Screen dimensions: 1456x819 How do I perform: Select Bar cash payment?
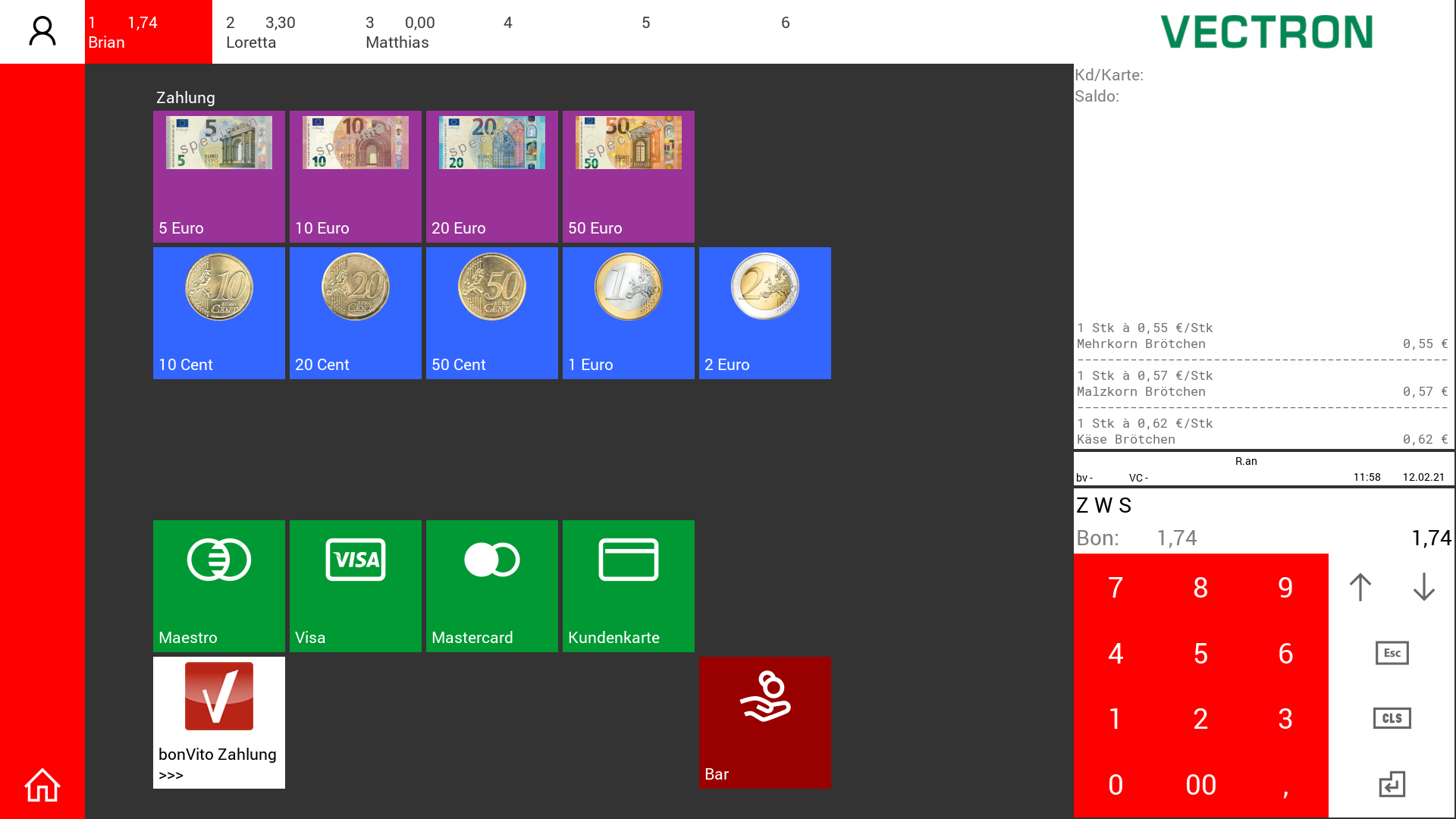pos(764,722)
